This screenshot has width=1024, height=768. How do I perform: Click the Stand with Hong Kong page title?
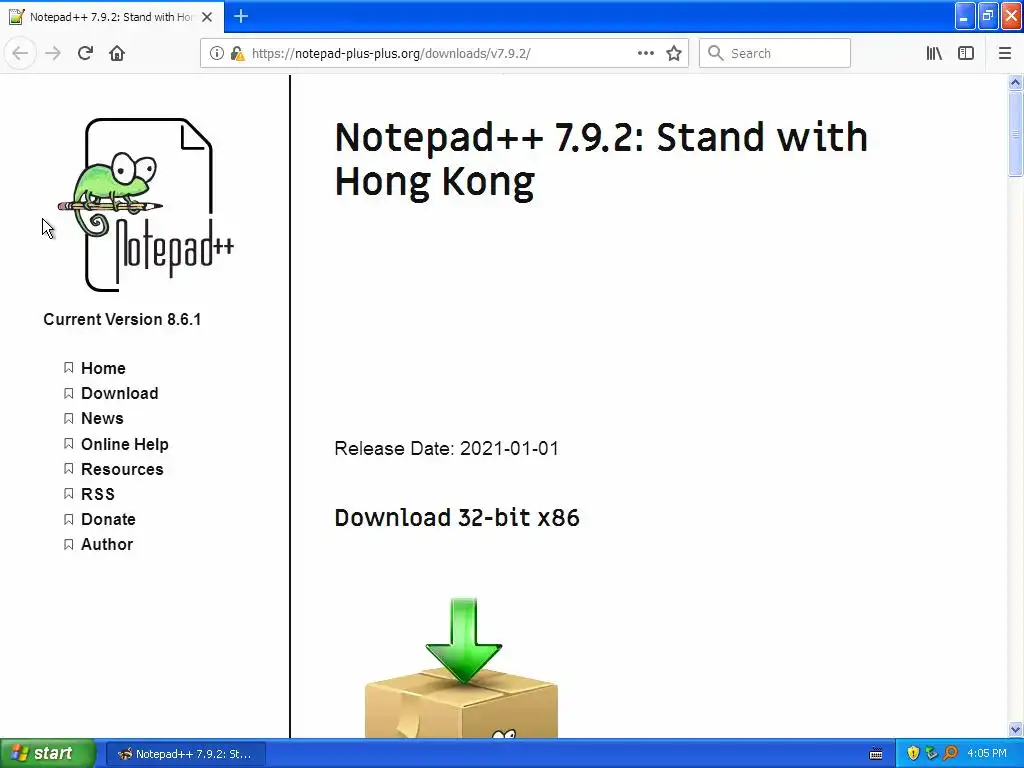(601, 159)
